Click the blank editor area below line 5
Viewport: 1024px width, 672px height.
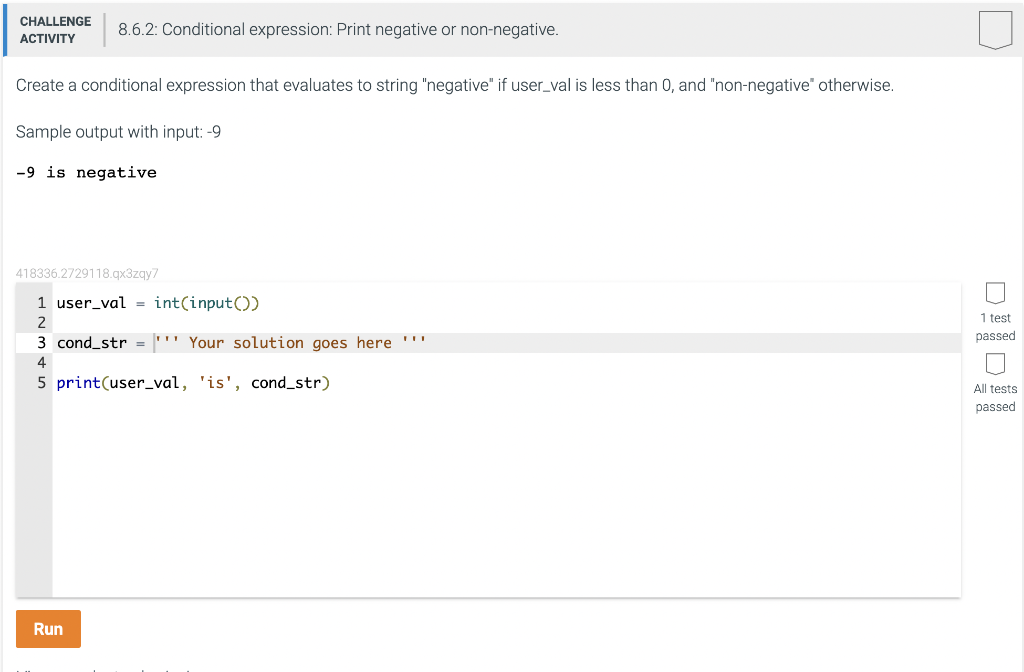[506, 494]
